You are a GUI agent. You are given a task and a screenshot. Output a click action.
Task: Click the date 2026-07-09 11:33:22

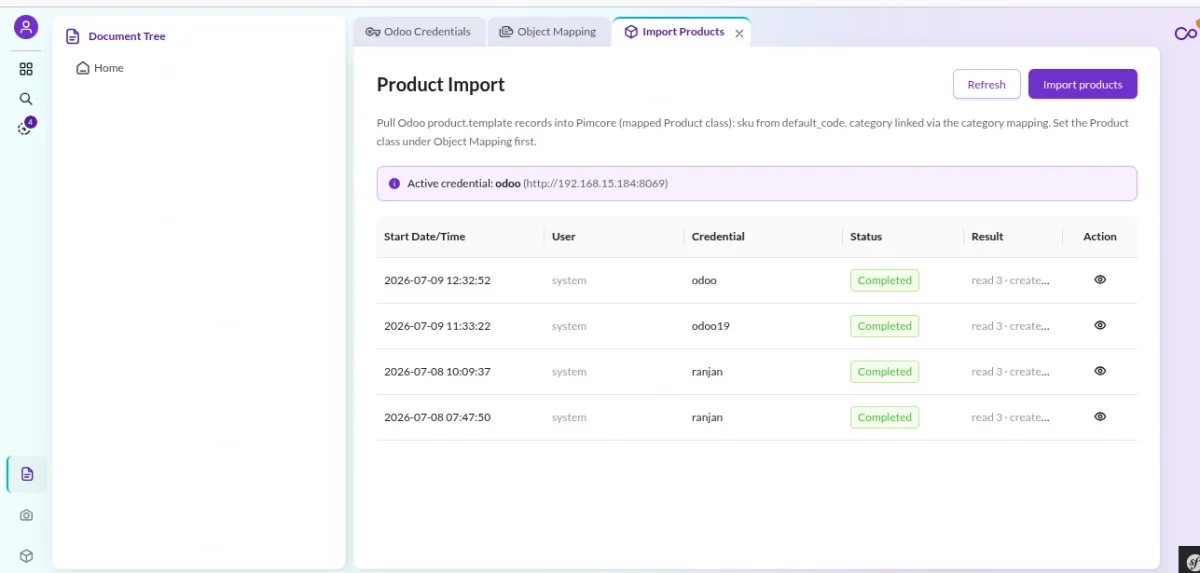click(437, 326)
